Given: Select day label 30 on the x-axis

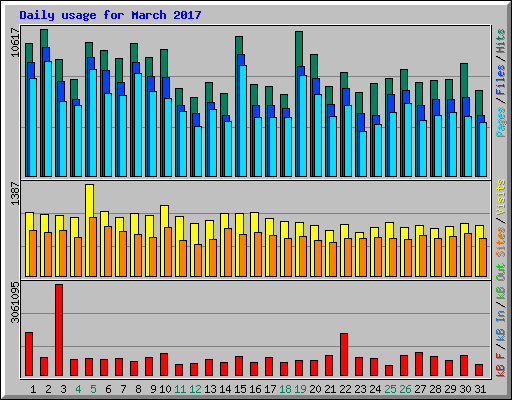Looking at the screenshot, I should point(465,389).
